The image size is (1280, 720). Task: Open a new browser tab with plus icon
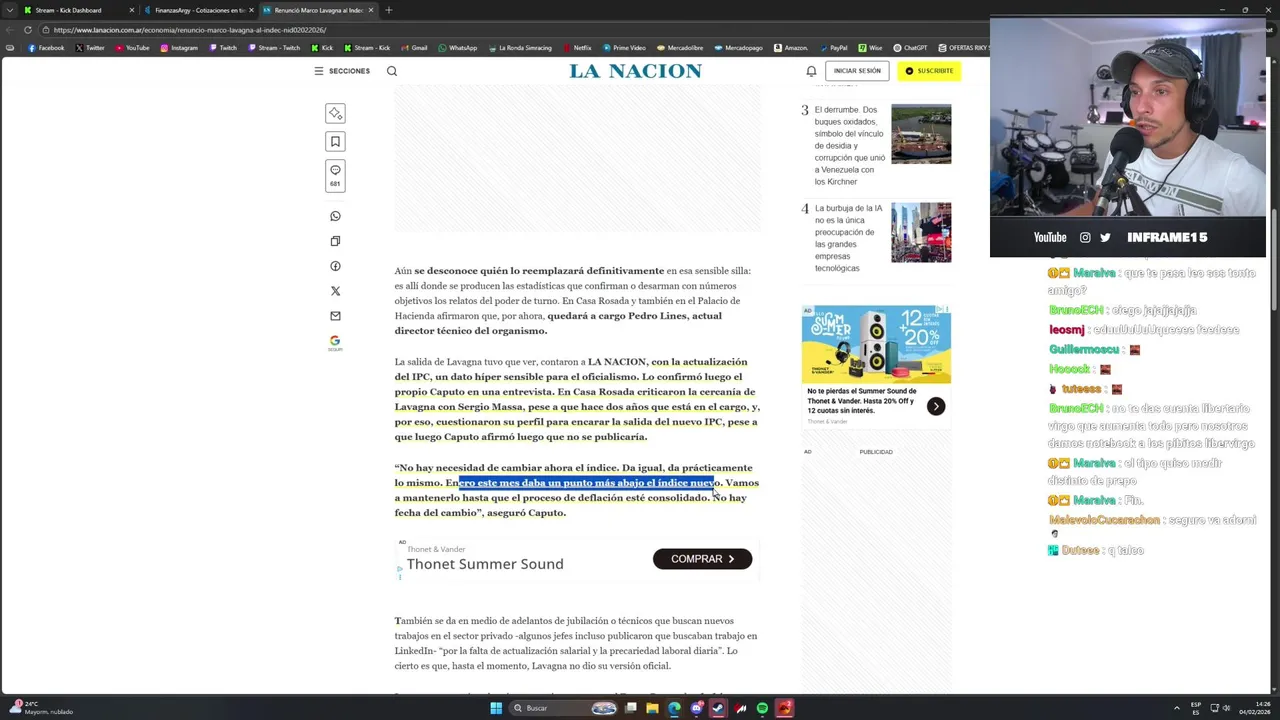[388, 10]
